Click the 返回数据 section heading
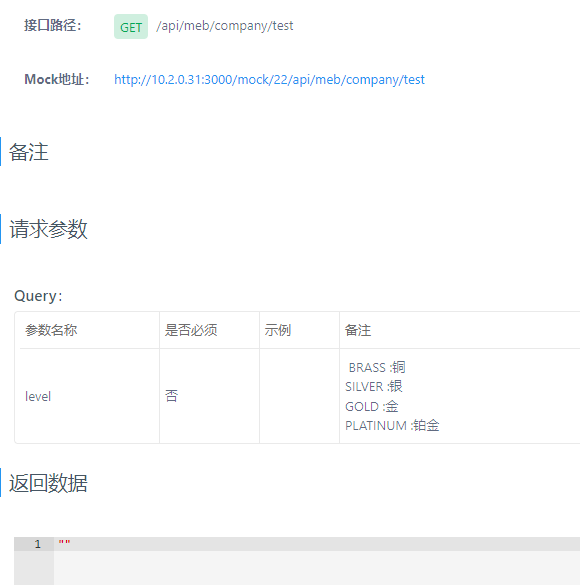Image resolution: width=580 pixels, height=585 pixels. (48, 483)
